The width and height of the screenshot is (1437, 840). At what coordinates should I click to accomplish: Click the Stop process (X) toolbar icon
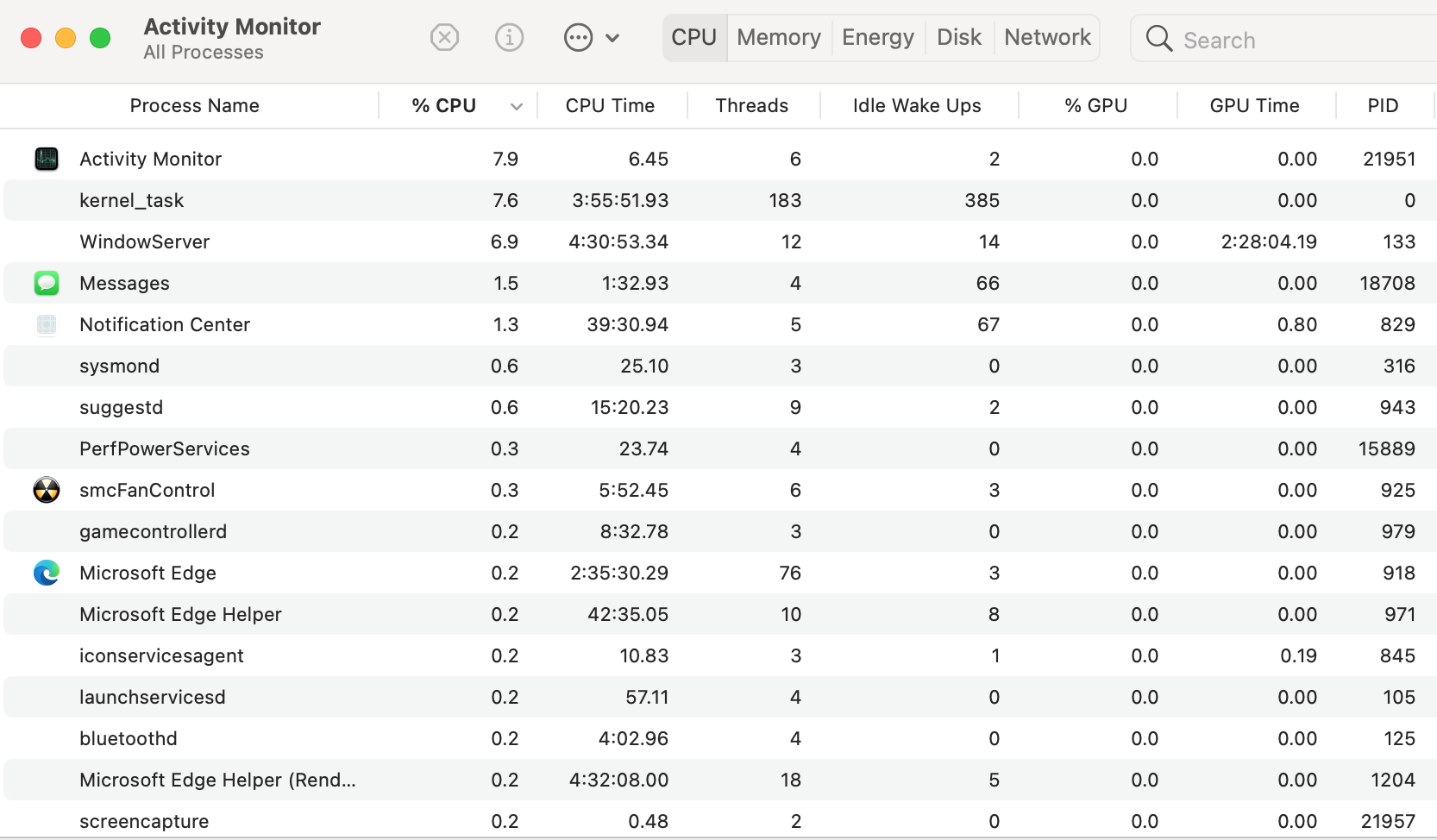click(444, 37)
